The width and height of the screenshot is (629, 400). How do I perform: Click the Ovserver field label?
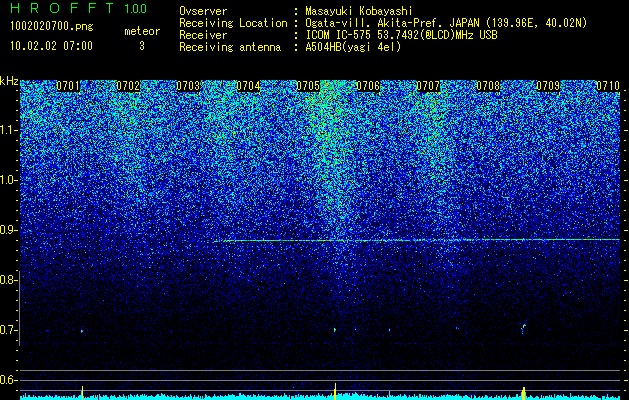pyautogui.click(x=203, y=12)
